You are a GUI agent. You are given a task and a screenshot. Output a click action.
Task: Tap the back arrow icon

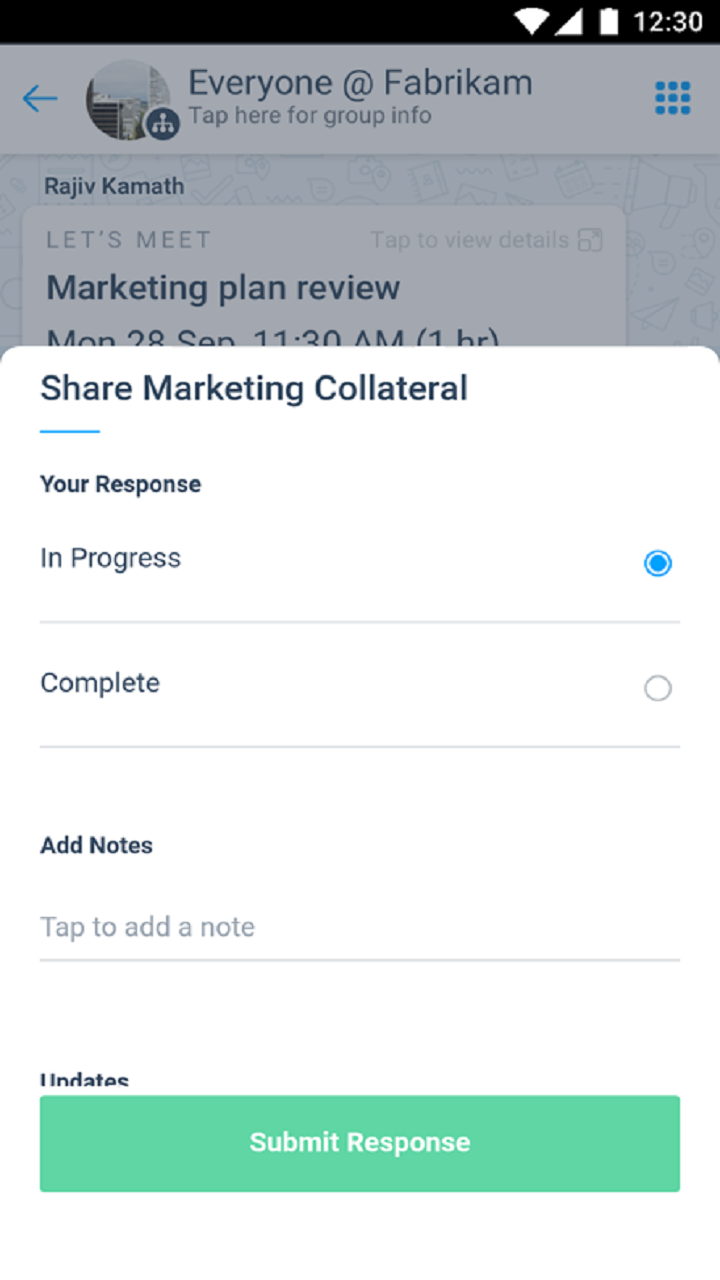pos(40,98)
